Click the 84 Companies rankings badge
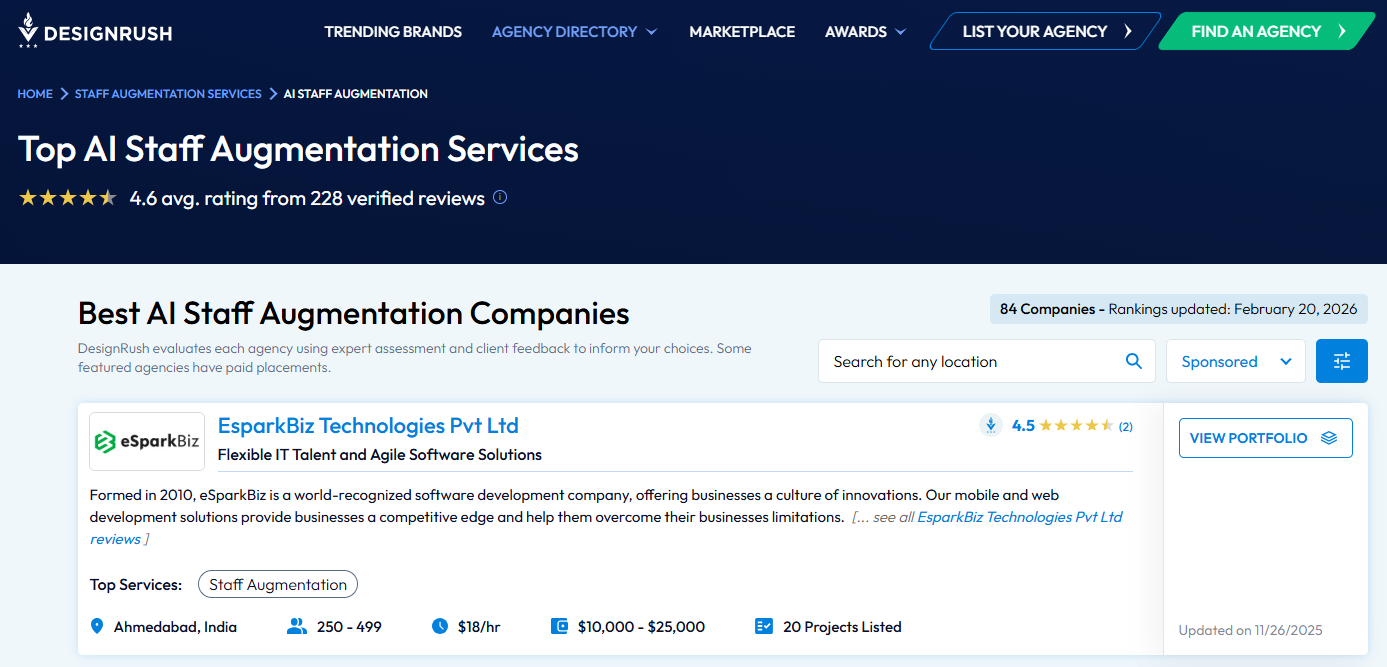 1178,309
